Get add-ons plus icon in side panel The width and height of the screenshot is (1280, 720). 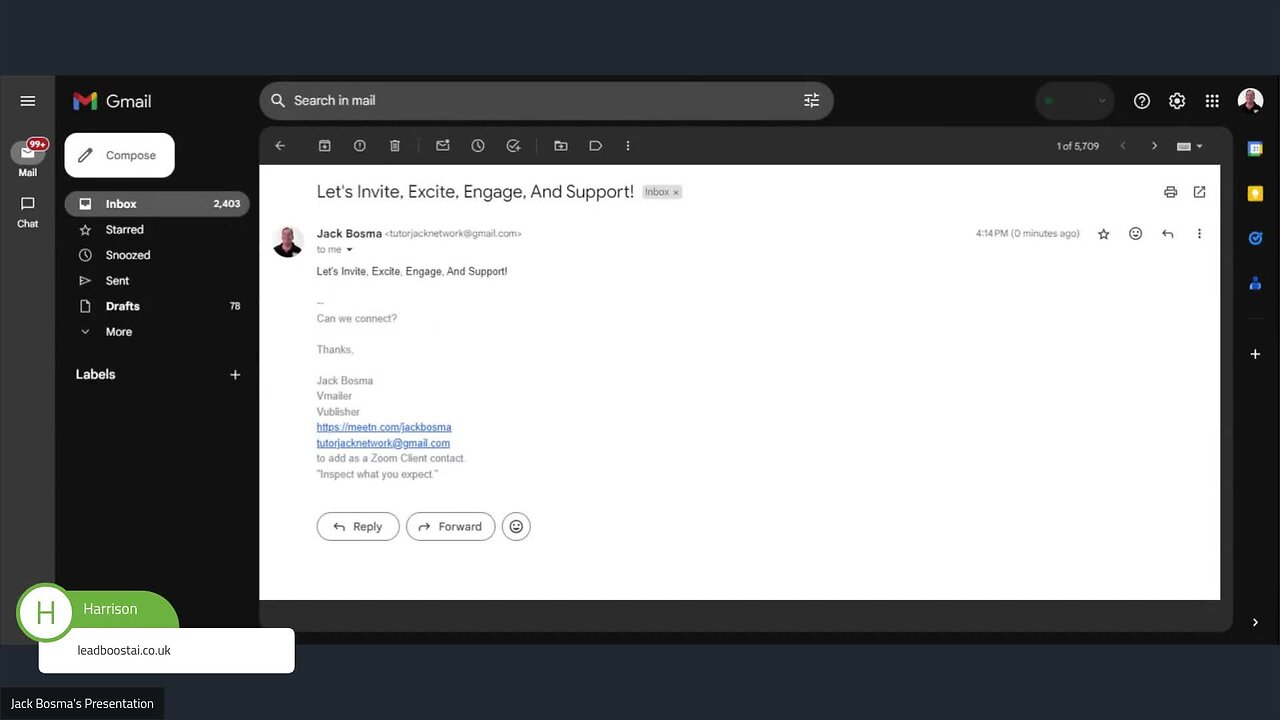1255,354
